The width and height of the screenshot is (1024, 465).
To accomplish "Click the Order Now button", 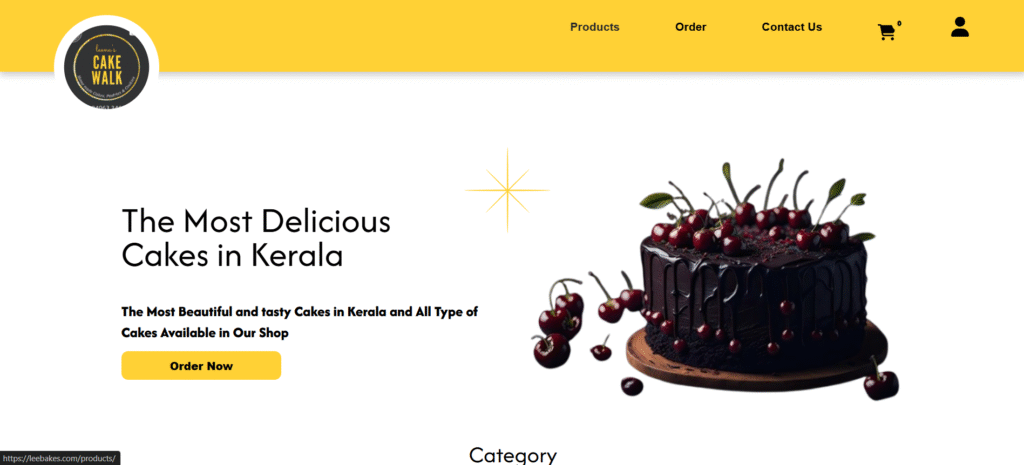I will 201,366.
